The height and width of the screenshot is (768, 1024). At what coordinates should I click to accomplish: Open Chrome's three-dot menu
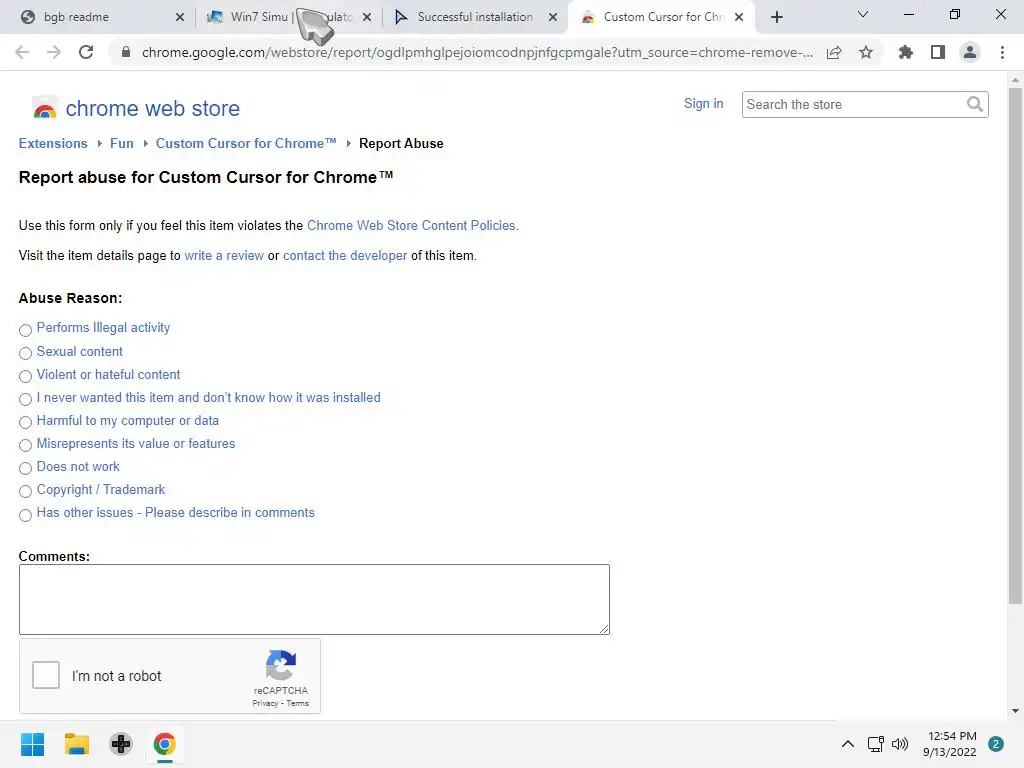pyautogui.click(x=1002, y=52)
